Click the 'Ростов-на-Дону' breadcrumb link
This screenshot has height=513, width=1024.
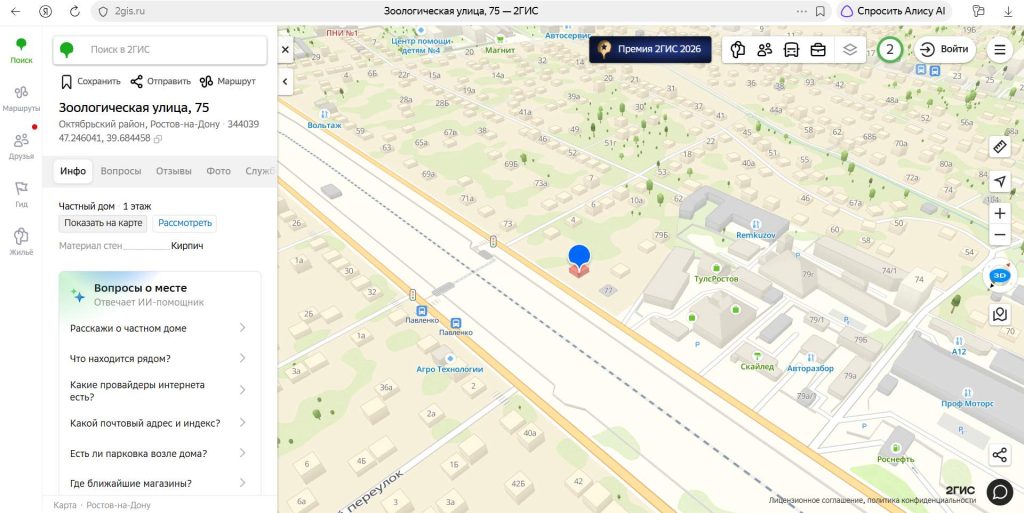click(118, 505)
